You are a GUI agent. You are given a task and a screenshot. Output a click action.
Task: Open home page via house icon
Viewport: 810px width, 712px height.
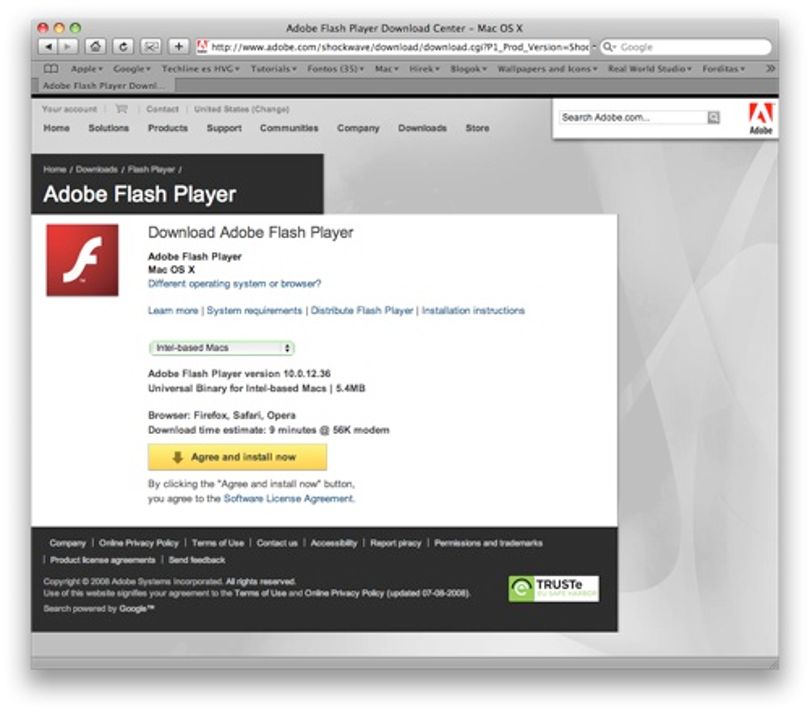tap(96, 47)
